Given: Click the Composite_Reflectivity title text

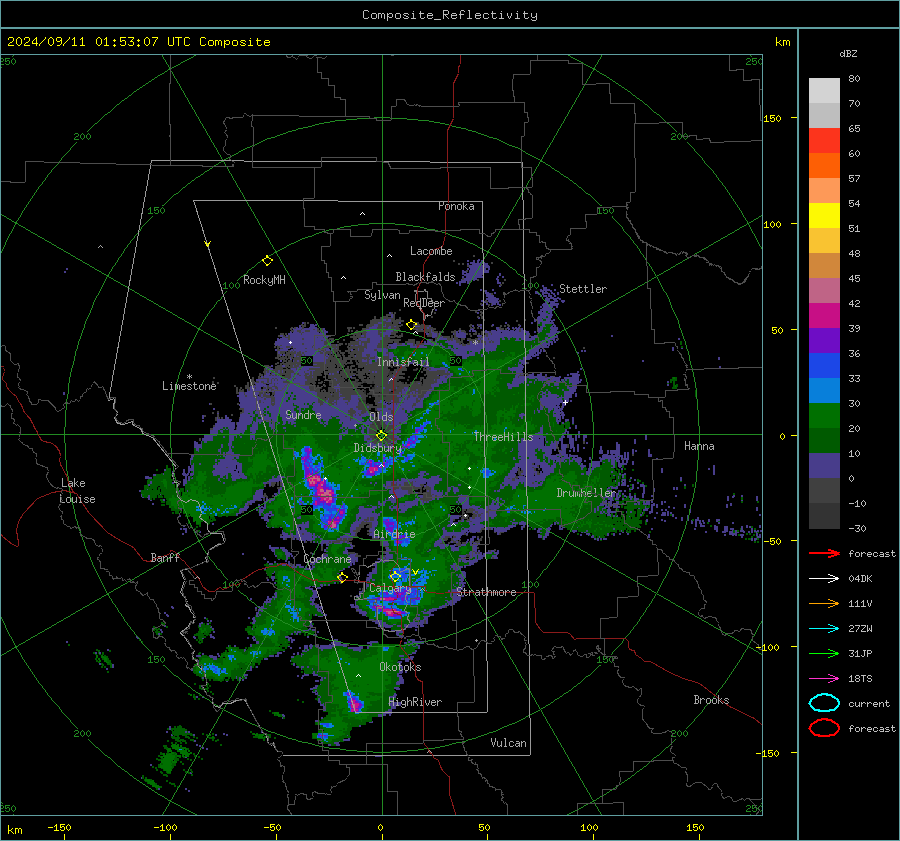Looking at the screenshot, I should 450,15.
